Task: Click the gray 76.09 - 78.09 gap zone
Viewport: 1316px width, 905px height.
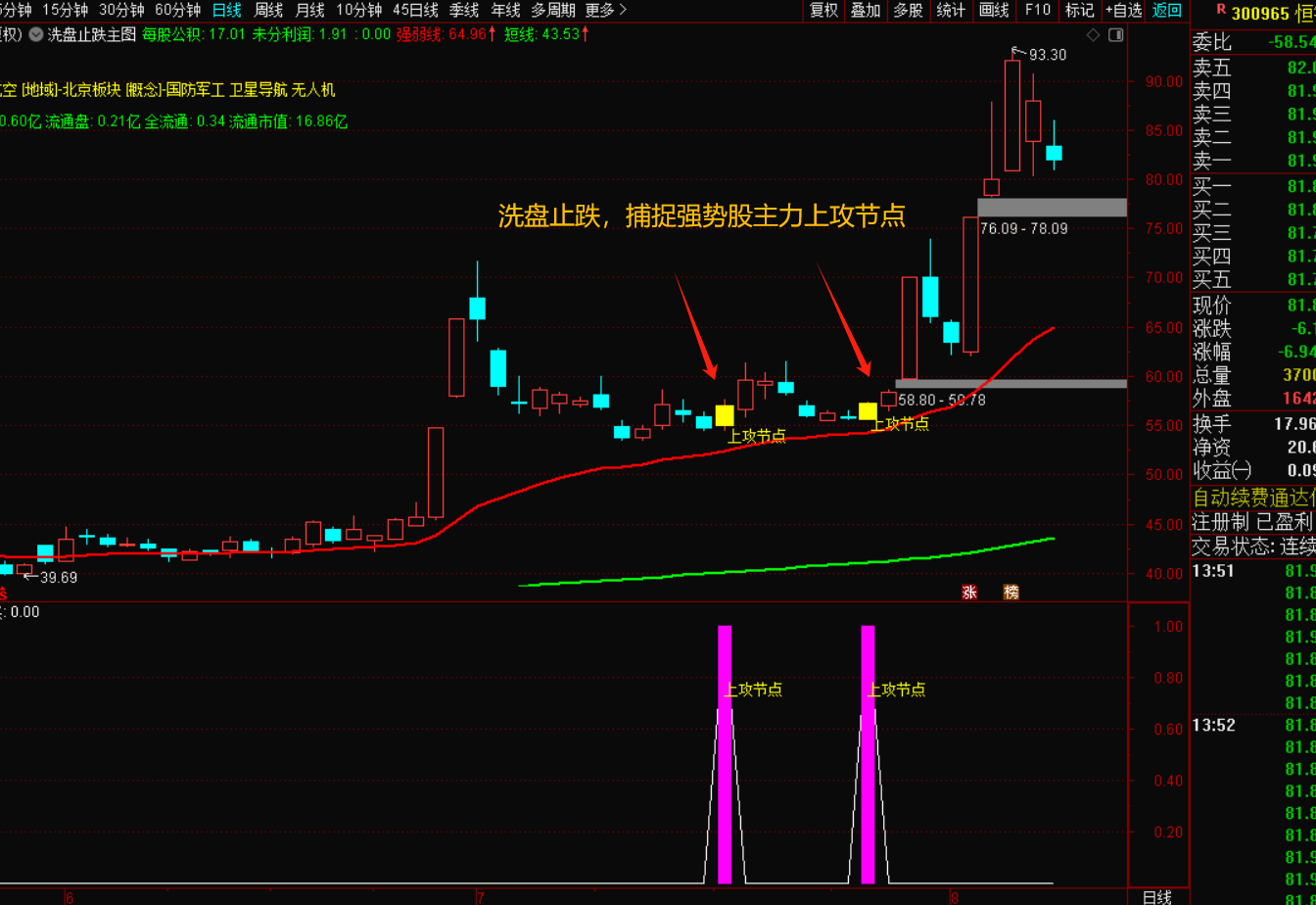Action: [x=1052, y=207]
